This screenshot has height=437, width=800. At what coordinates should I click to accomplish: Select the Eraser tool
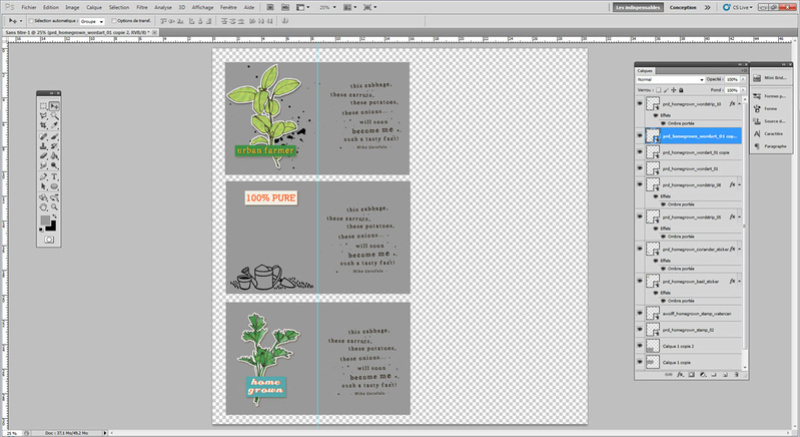43,156
